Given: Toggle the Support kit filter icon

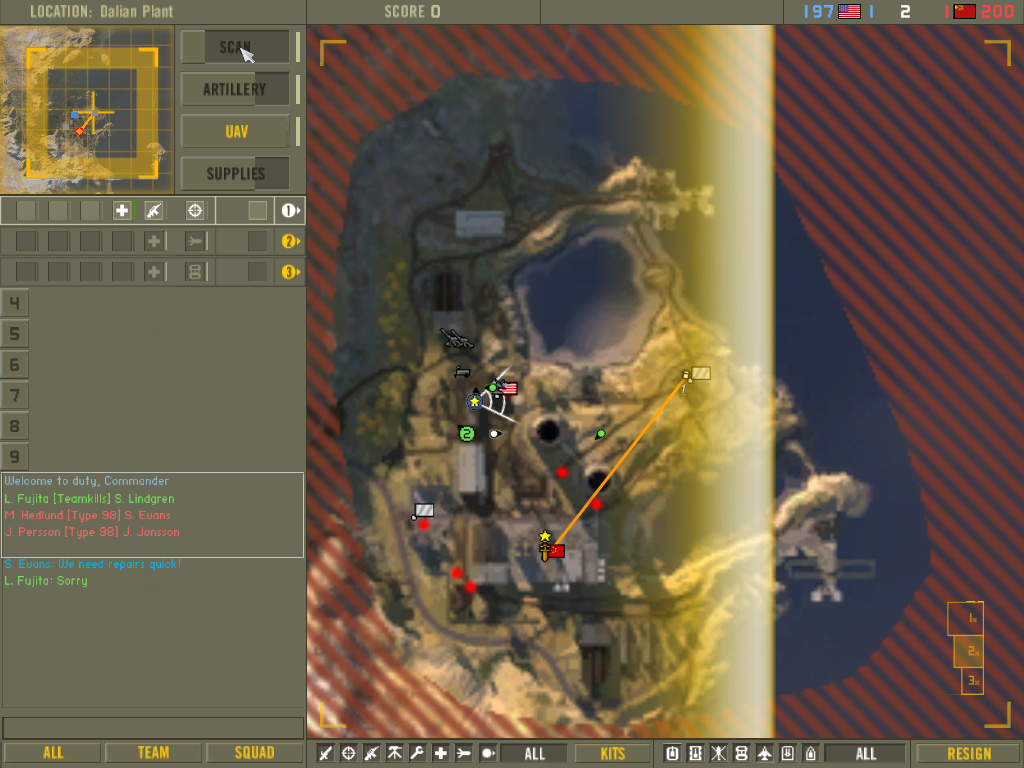Looking at the screenshot, I should tap(394, 754).
